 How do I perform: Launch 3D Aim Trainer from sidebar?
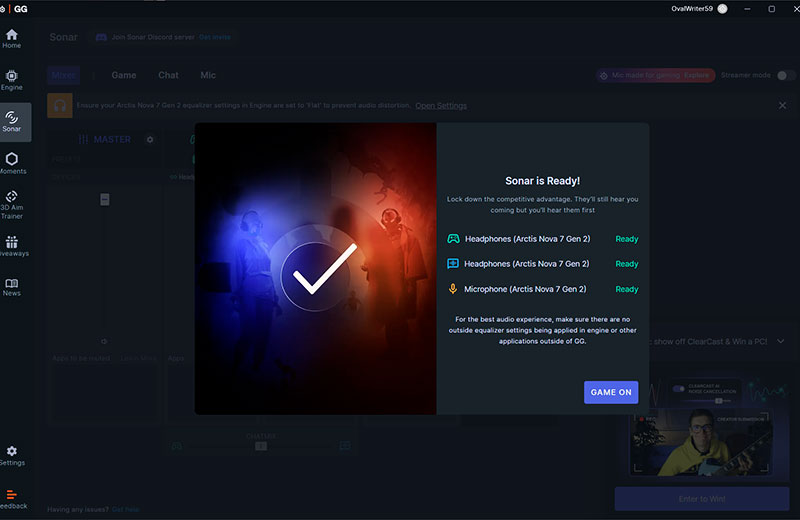pyautogui.click(x=12, y=204)
